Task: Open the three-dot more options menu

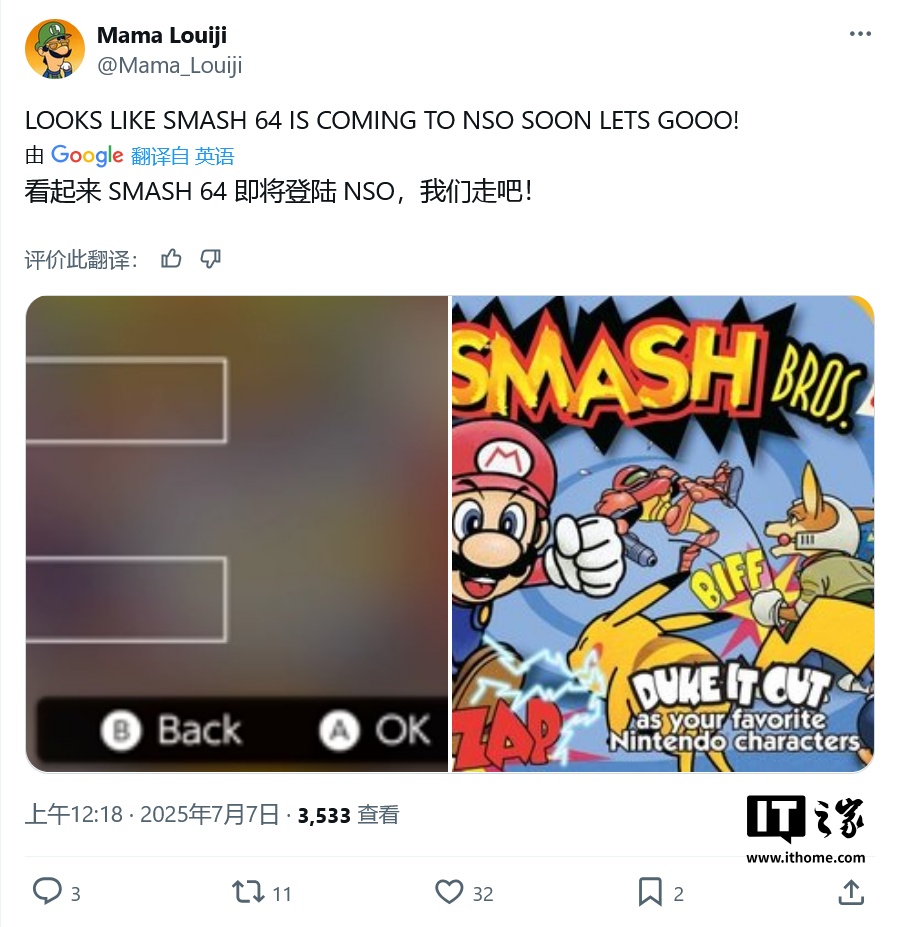Action: pos(860,34)
